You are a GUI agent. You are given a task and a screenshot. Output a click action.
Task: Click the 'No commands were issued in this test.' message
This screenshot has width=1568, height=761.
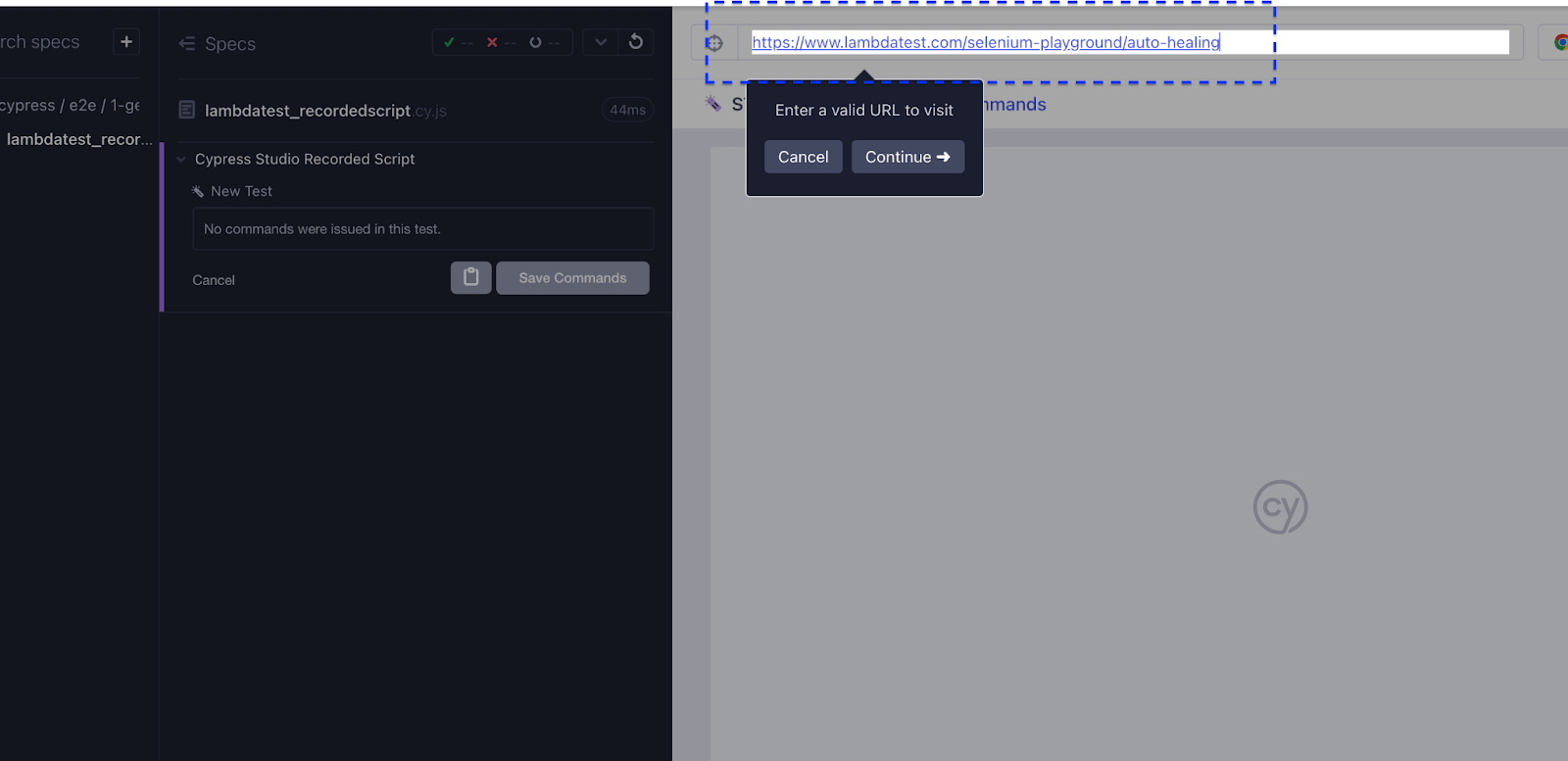(x=422, y=229)
